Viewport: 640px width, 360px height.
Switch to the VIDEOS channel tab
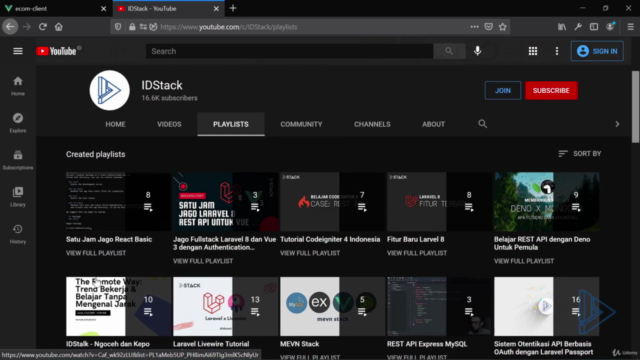point(169,124)
